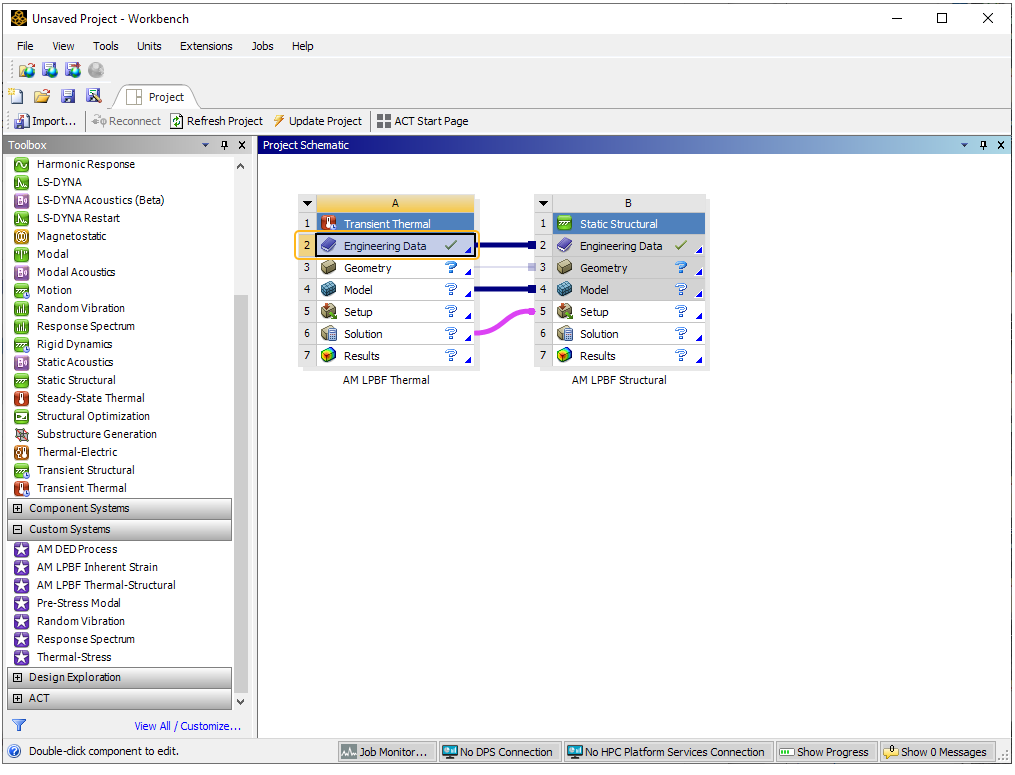Toggle auto-hide pin on Project Schematic
This screenshot has width=1015, height=775.
click(x=981, y=144)
